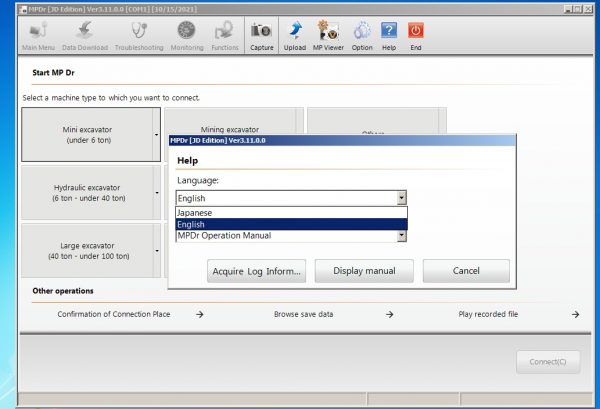600x409 pixels.
Task: Open Play recorded file
Action: coord(488,314)
